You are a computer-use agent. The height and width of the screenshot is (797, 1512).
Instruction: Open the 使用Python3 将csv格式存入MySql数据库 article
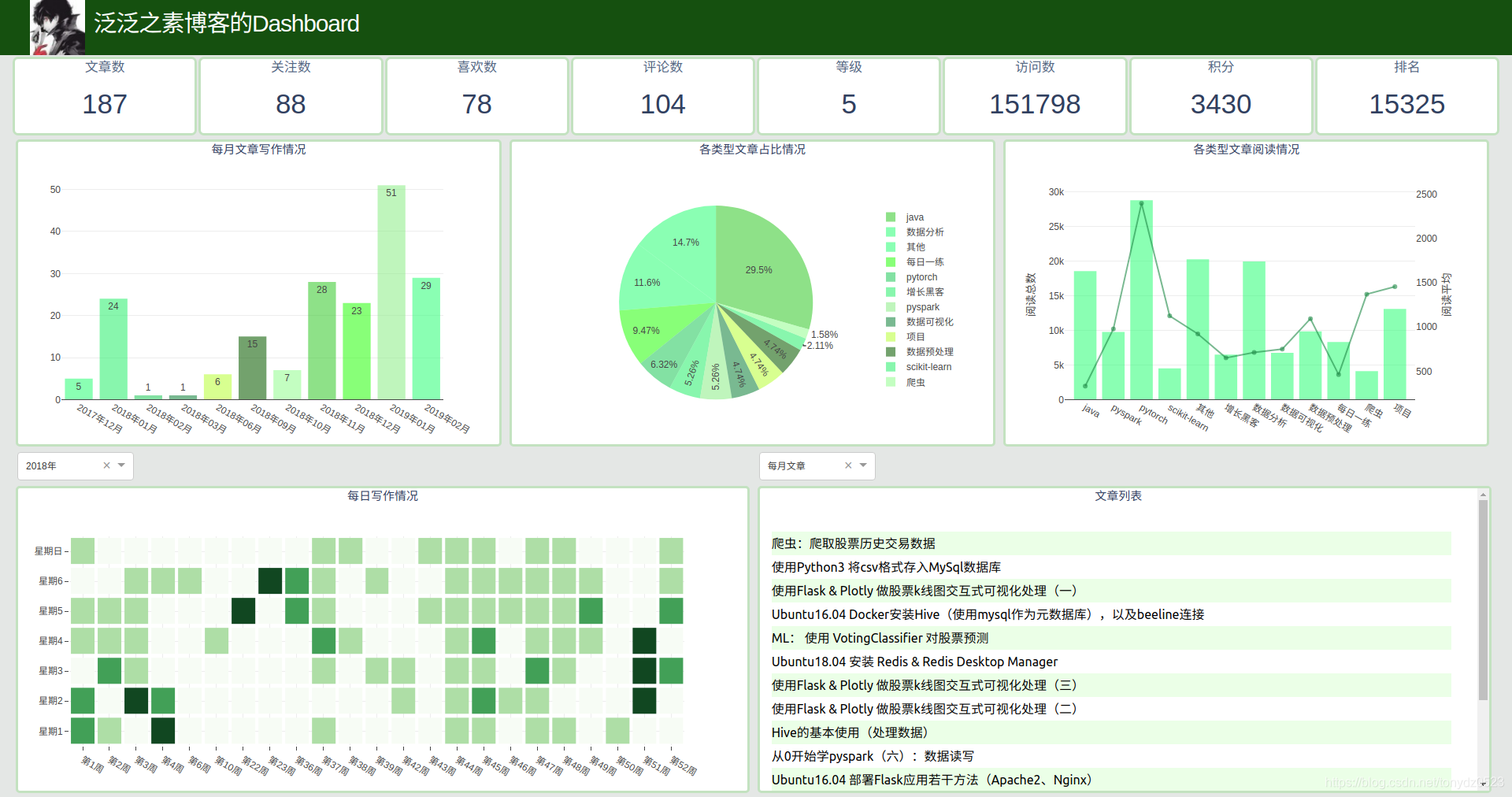886,567
